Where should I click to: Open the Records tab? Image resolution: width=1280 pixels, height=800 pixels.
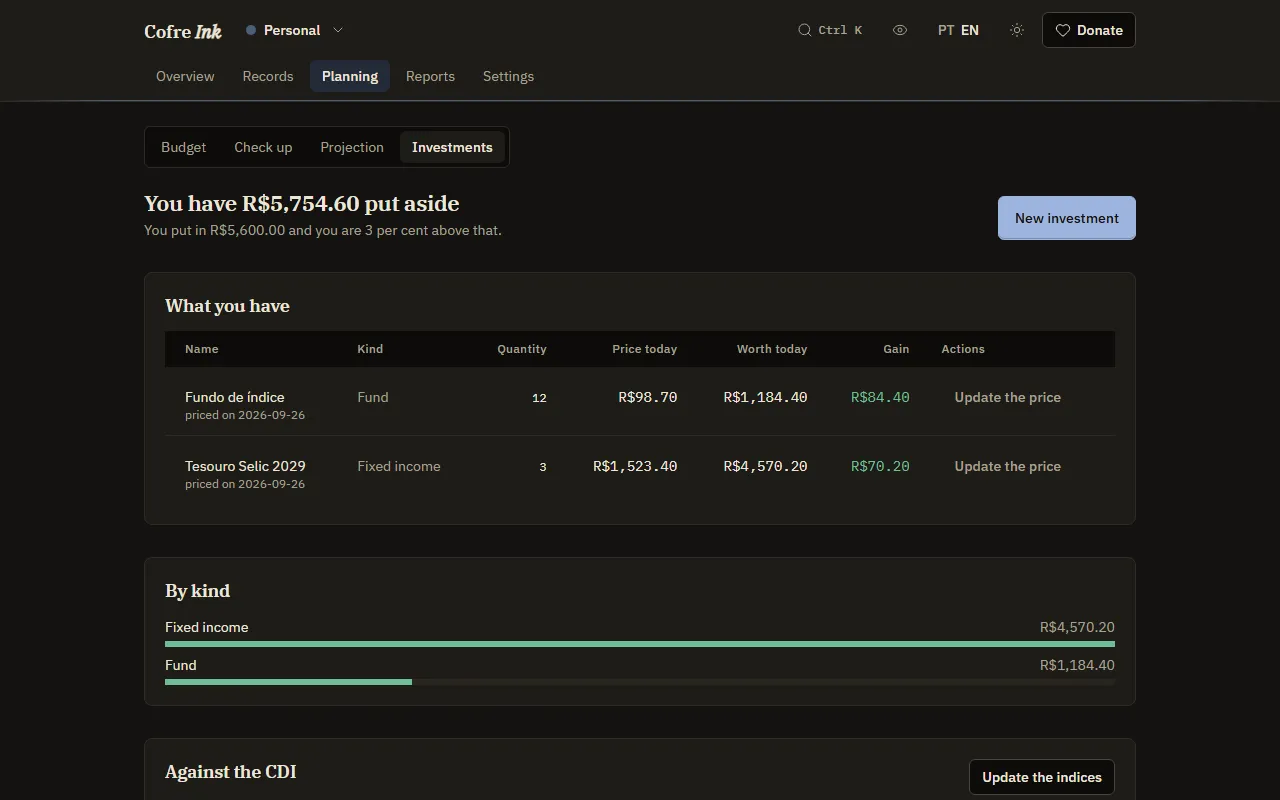(x=268, y=76)
